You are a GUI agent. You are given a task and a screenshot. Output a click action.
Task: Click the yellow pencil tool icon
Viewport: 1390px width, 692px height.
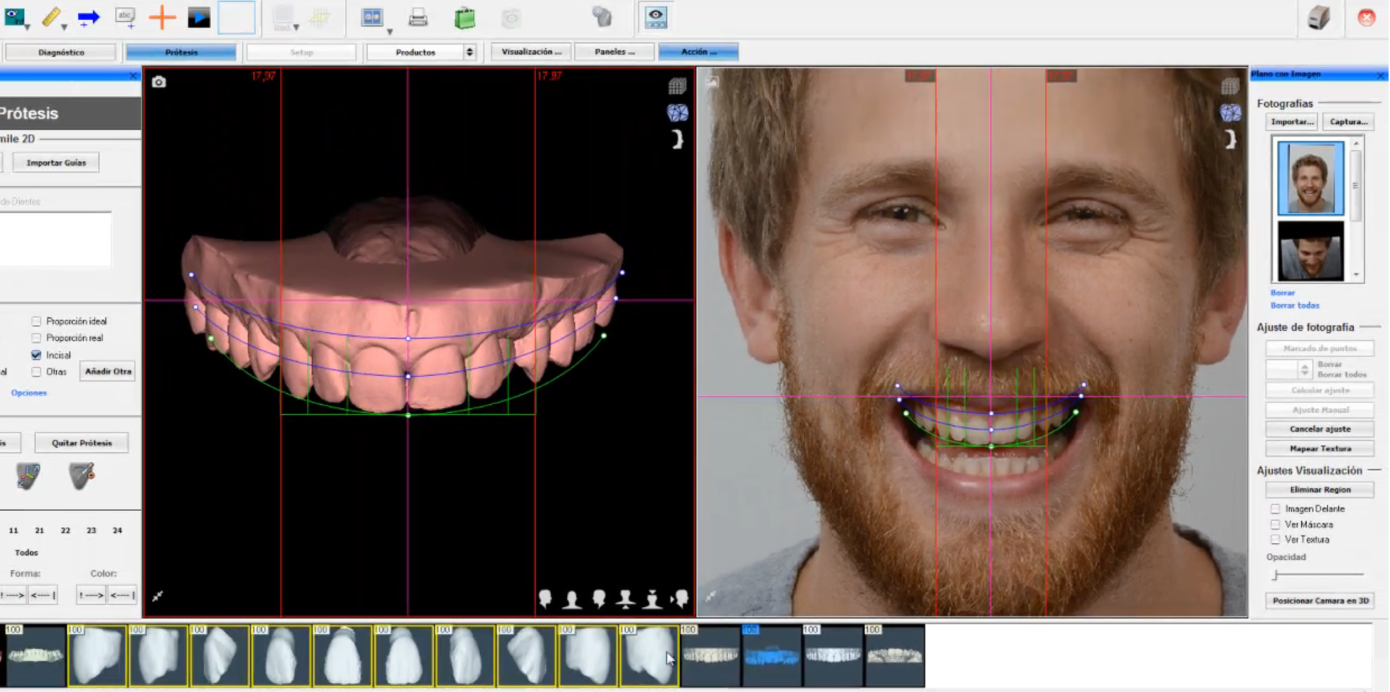pos(51,17)
